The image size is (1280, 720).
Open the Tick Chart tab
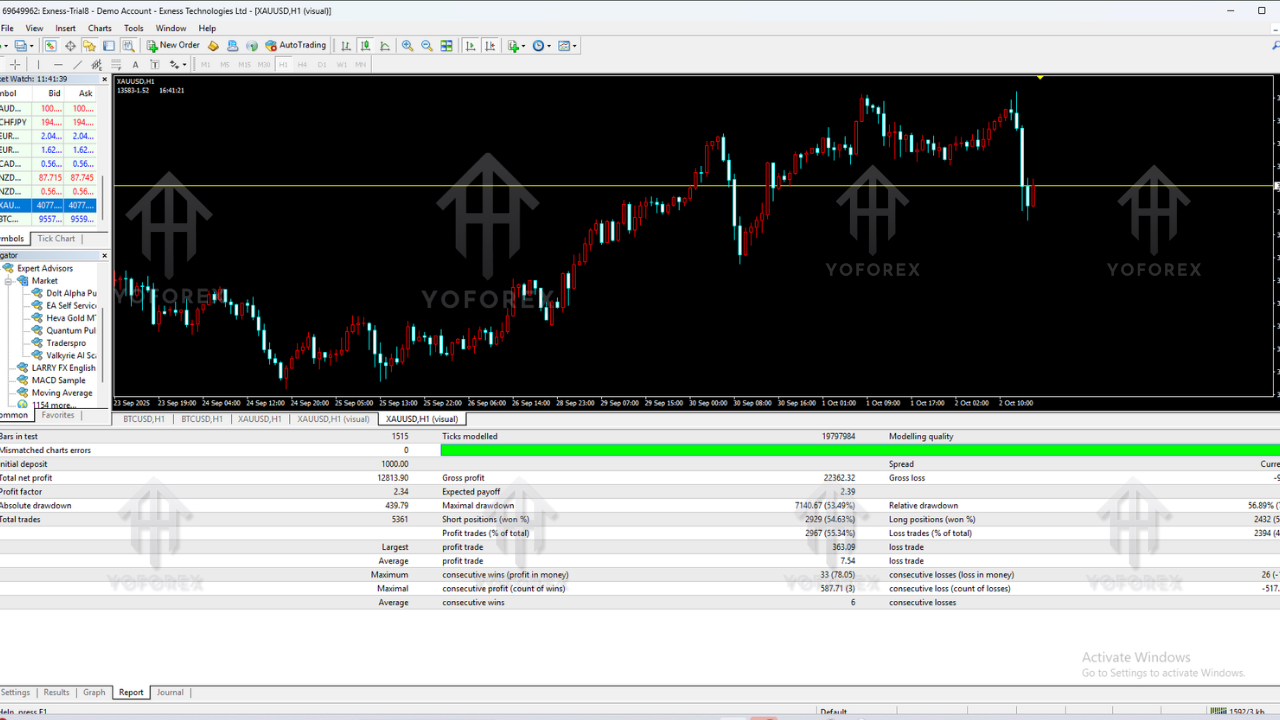[55, 238]
